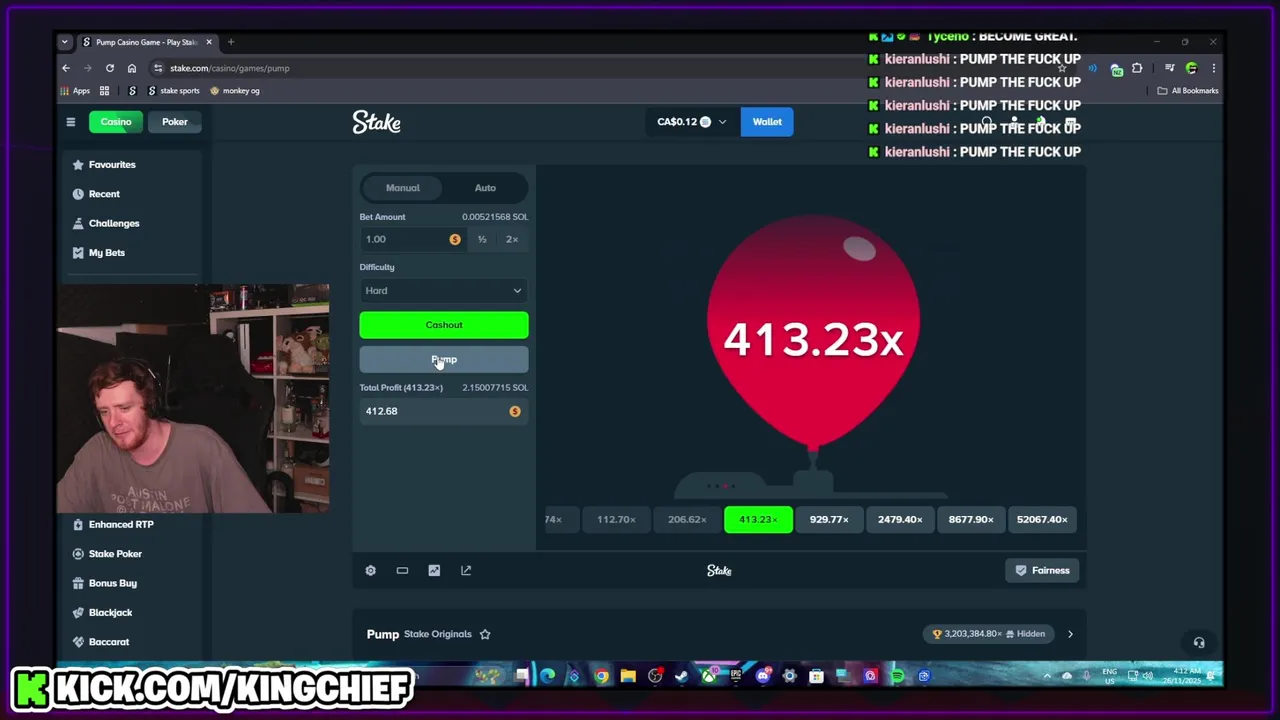Click the Fairness button
The height and width of the screenshot is (720, 1280).
coord(1042,570)
